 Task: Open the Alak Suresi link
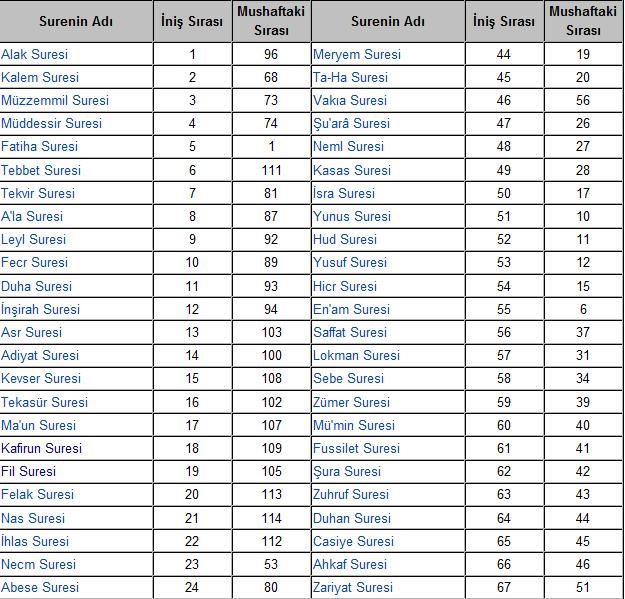pos(35,54)
